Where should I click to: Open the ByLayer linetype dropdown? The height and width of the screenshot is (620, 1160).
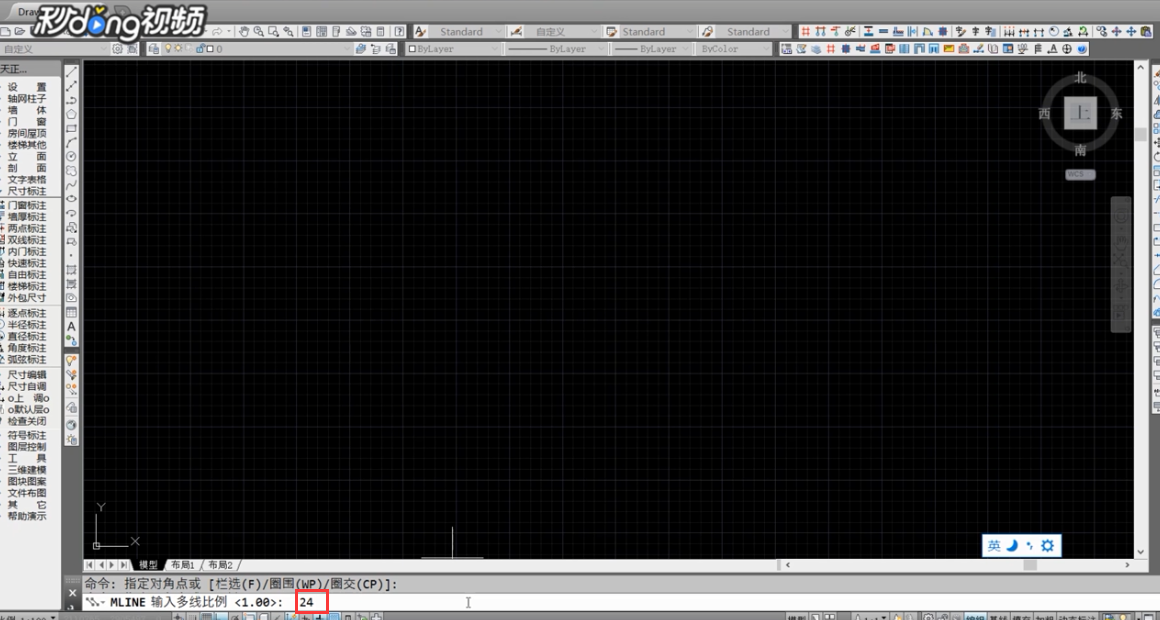click(554, 49)
